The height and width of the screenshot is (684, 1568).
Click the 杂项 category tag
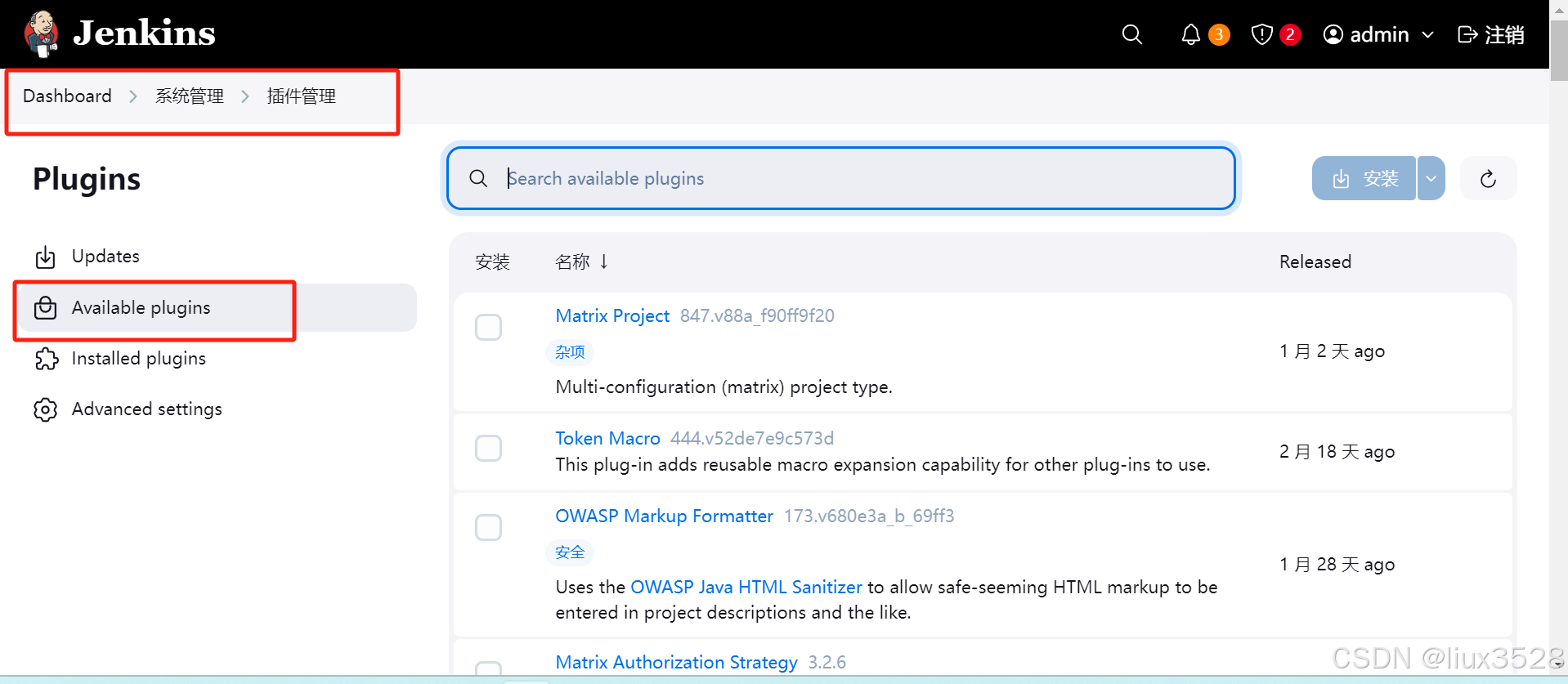point(570,352)
